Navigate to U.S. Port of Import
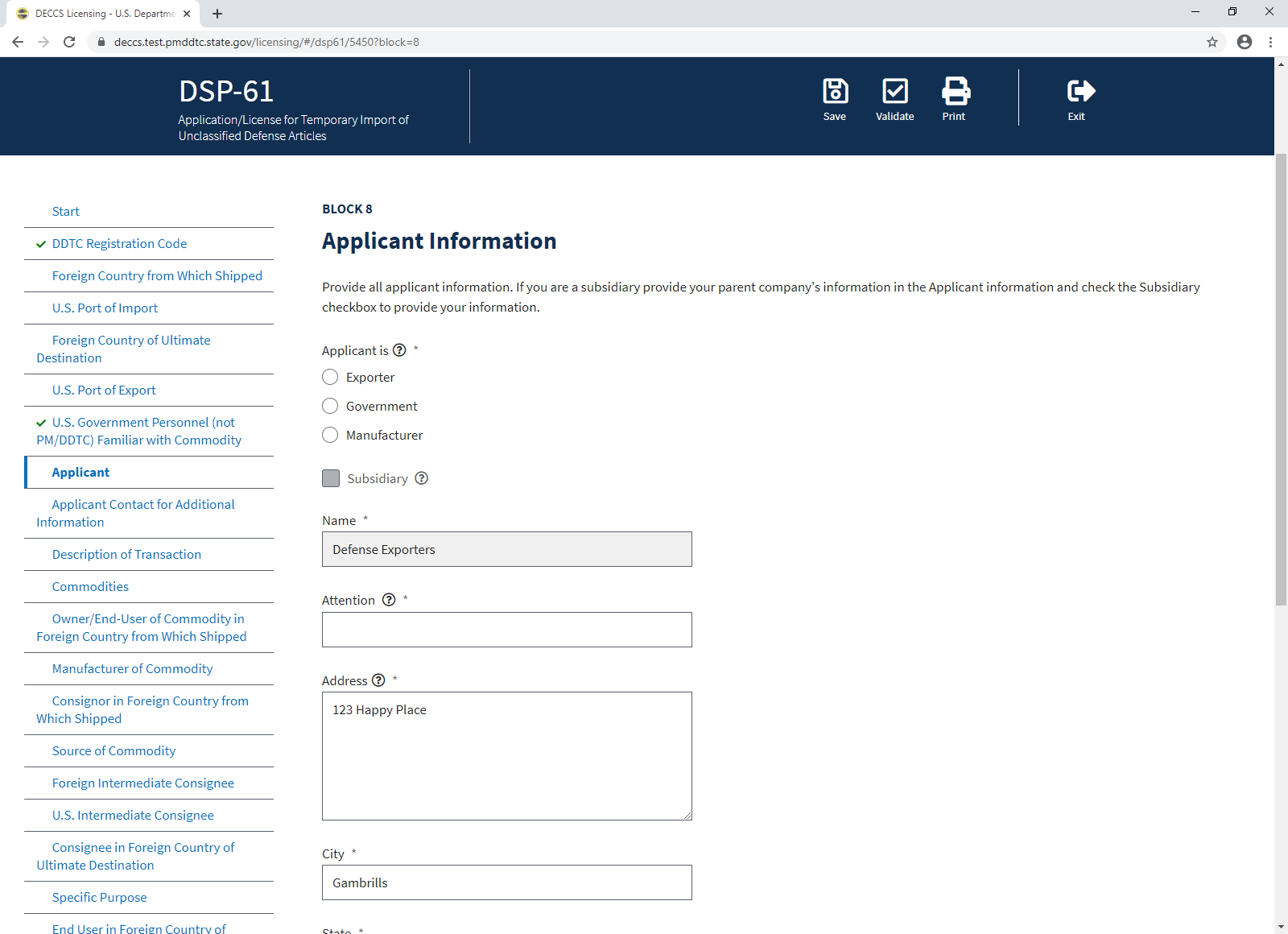This screenshot has height=934, width=1288. pyautogui.click(x=105, y=308)
